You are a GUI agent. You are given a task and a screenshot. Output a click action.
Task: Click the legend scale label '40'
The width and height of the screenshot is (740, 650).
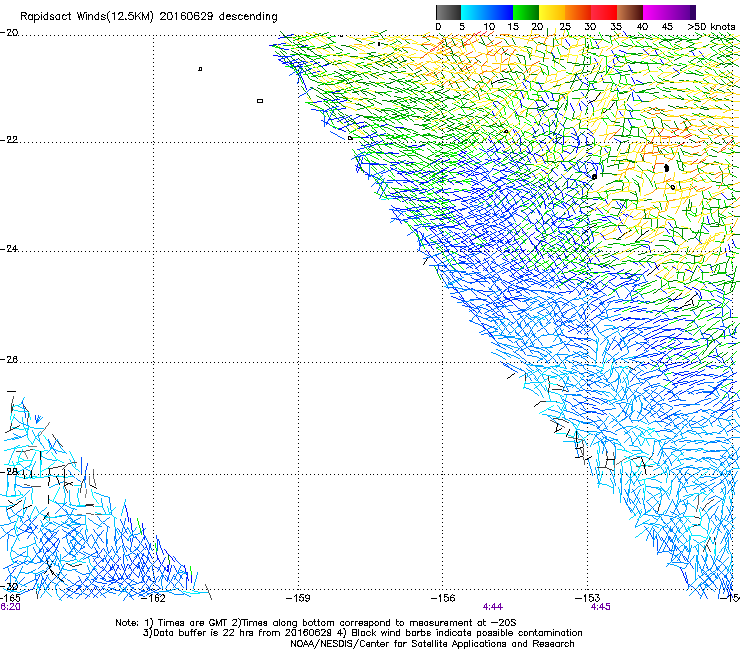(x=642, y=26)
